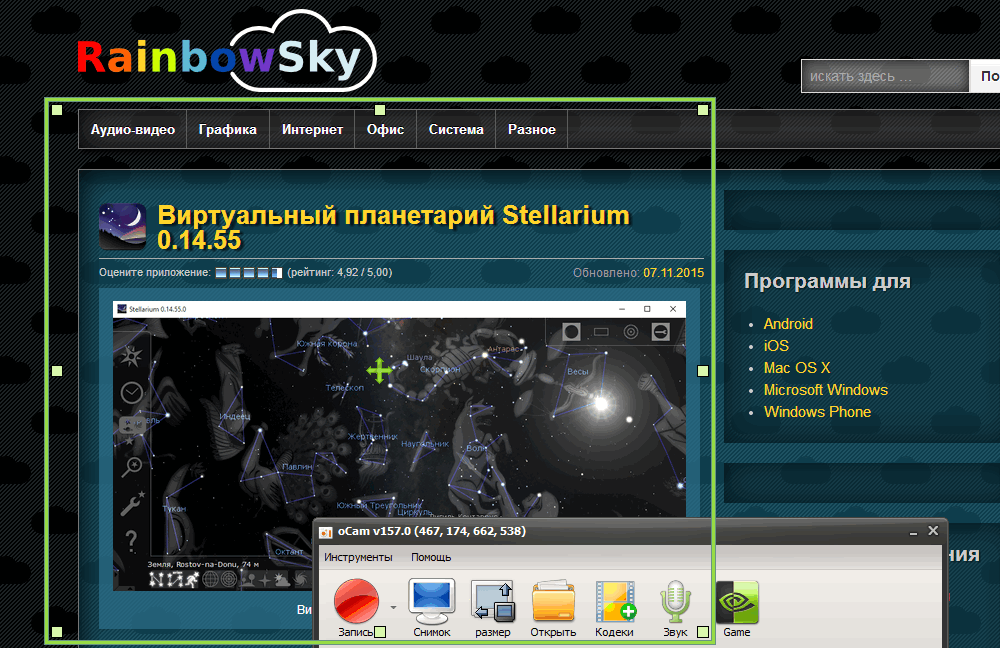This screenshot has height=648, width=1000.
Task: Open the dropdown arrow next to Запись
Action: (x=393, y=607)
